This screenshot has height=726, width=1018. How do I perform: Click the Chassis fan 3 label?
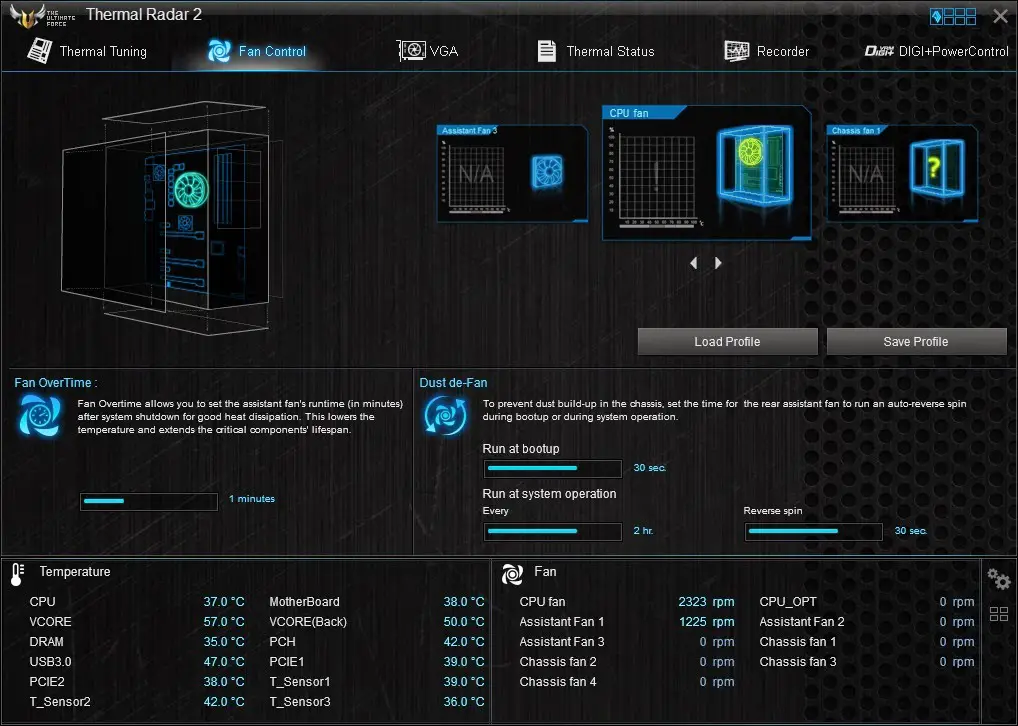(x=798, y=662)
